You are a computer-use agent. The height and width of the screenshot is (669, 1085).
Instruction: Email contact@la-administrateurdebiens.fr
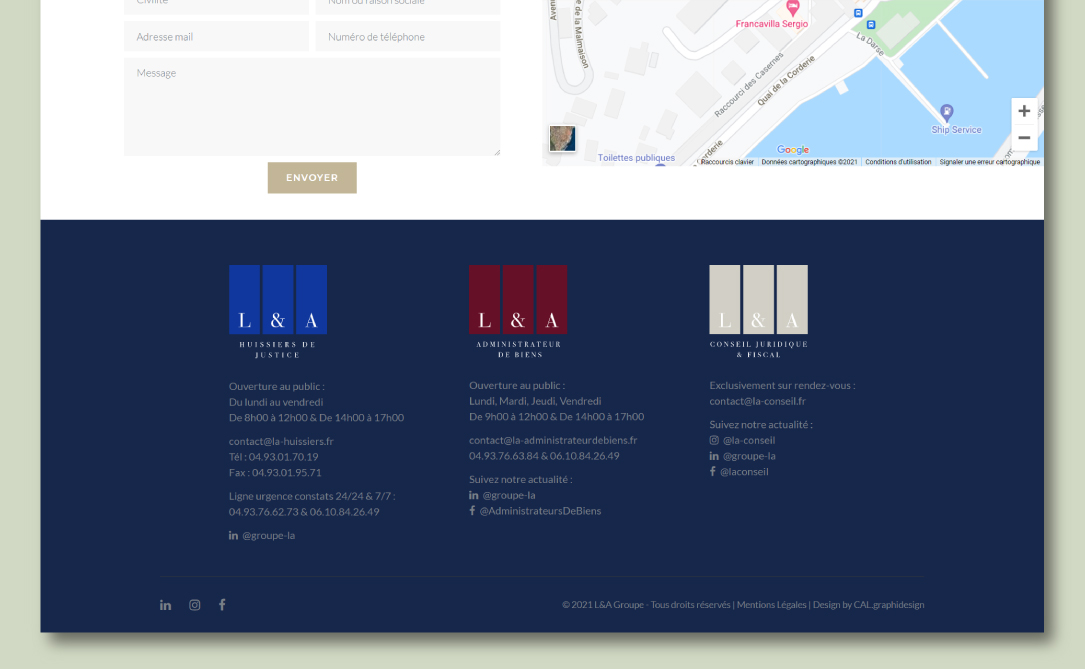(553, 440)
